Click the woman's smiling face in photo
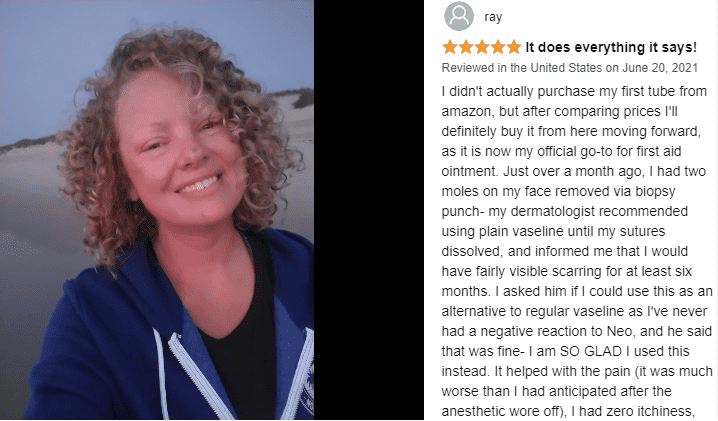 181,151
